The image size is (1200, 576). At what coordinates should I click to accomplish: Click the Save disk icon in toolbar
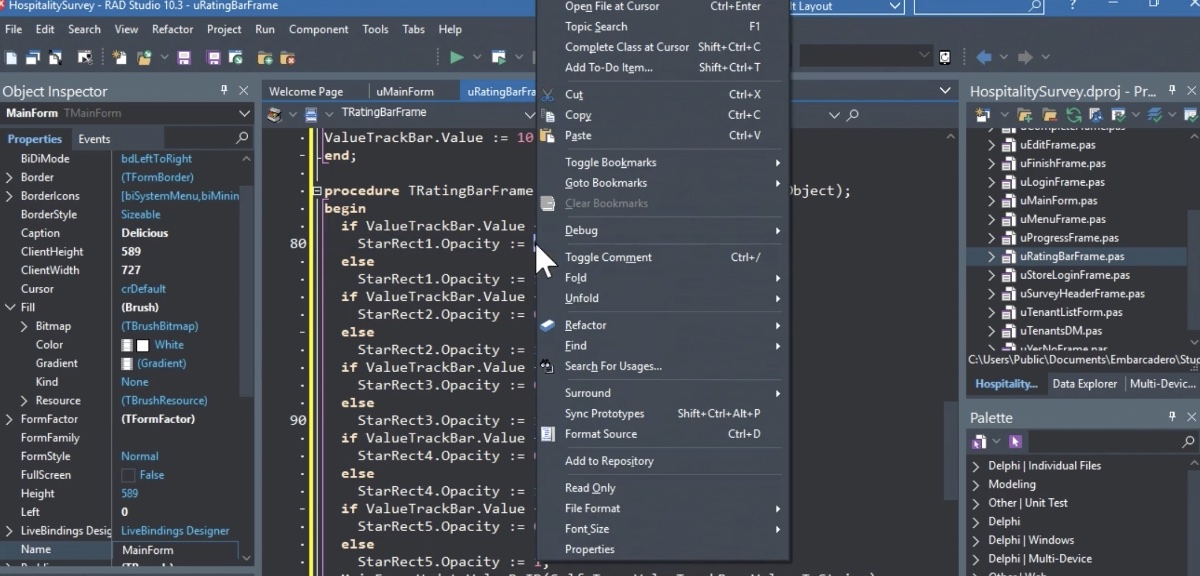(183, 58)
